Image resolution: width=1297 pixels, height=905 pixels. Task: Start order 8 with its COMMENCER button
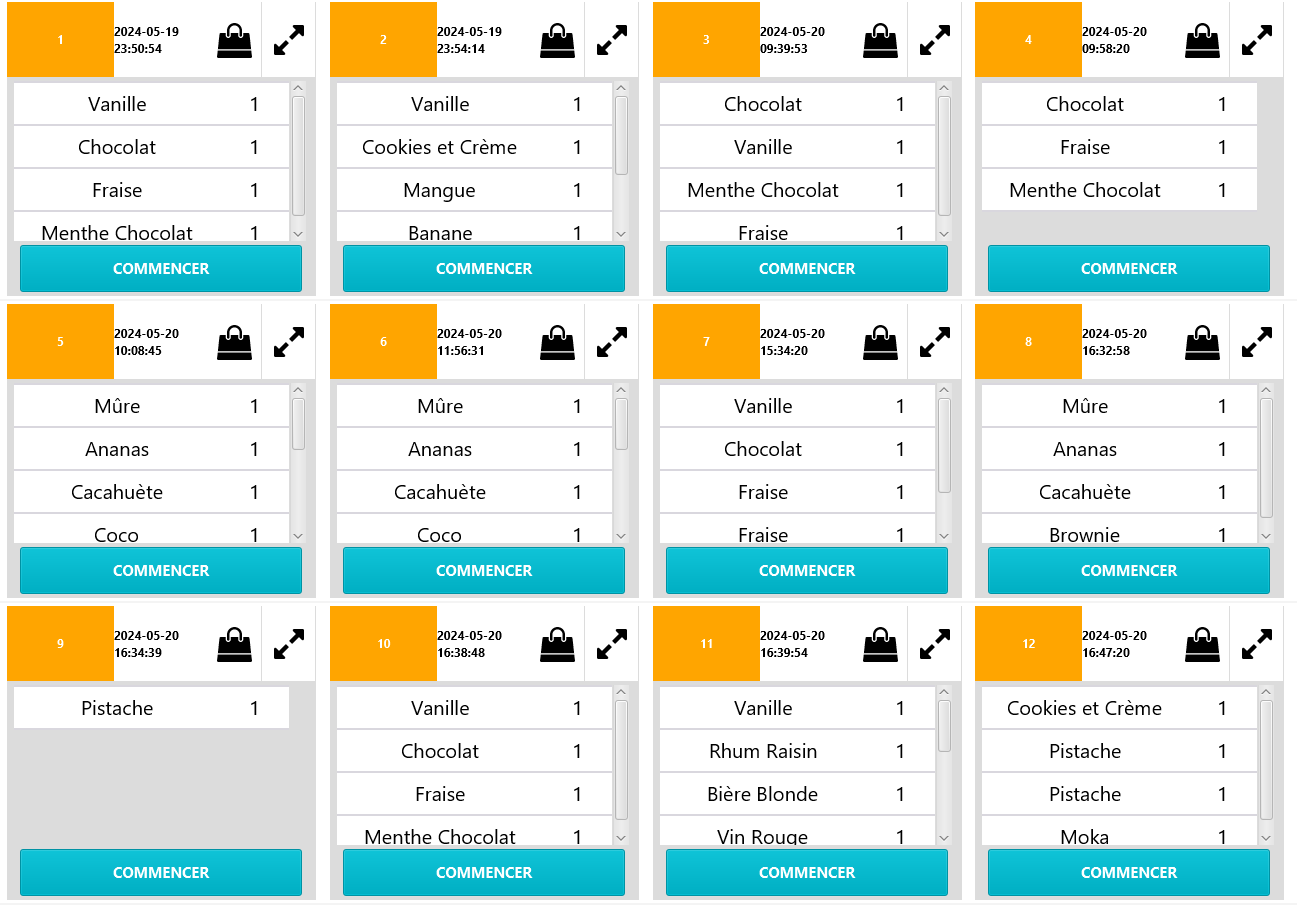[x=1128, y=571]
